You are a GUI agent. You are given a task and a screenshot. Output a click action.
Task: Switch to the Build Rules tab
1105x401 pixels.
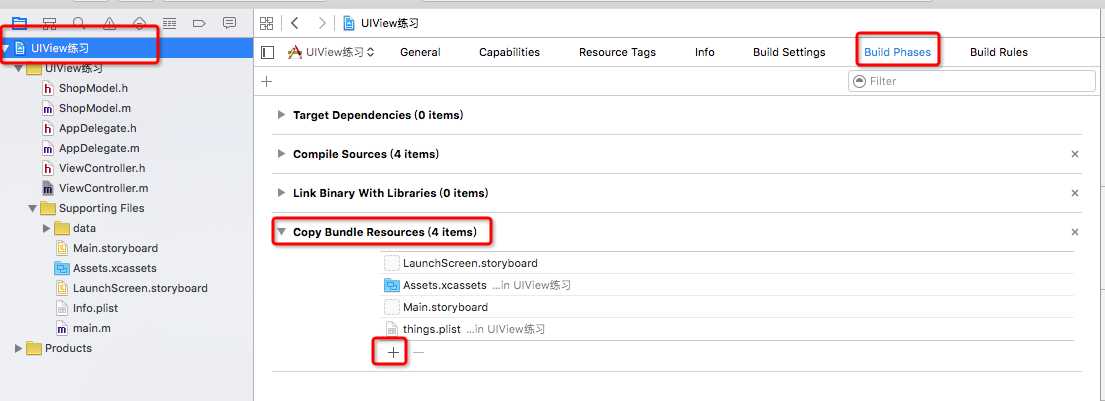[x=999, y=52]
